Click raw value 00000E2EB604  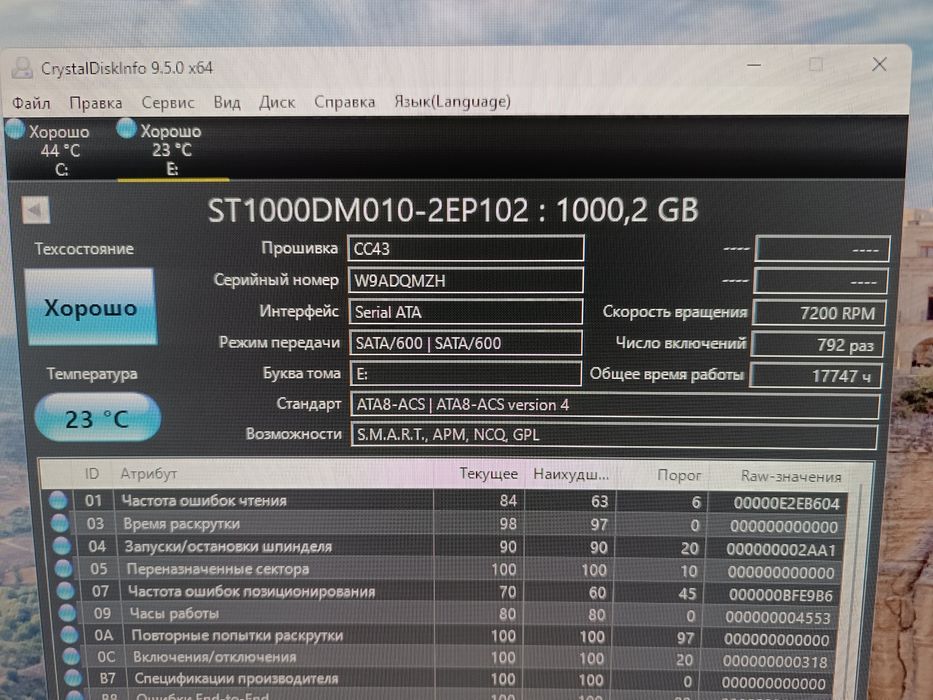786,504
